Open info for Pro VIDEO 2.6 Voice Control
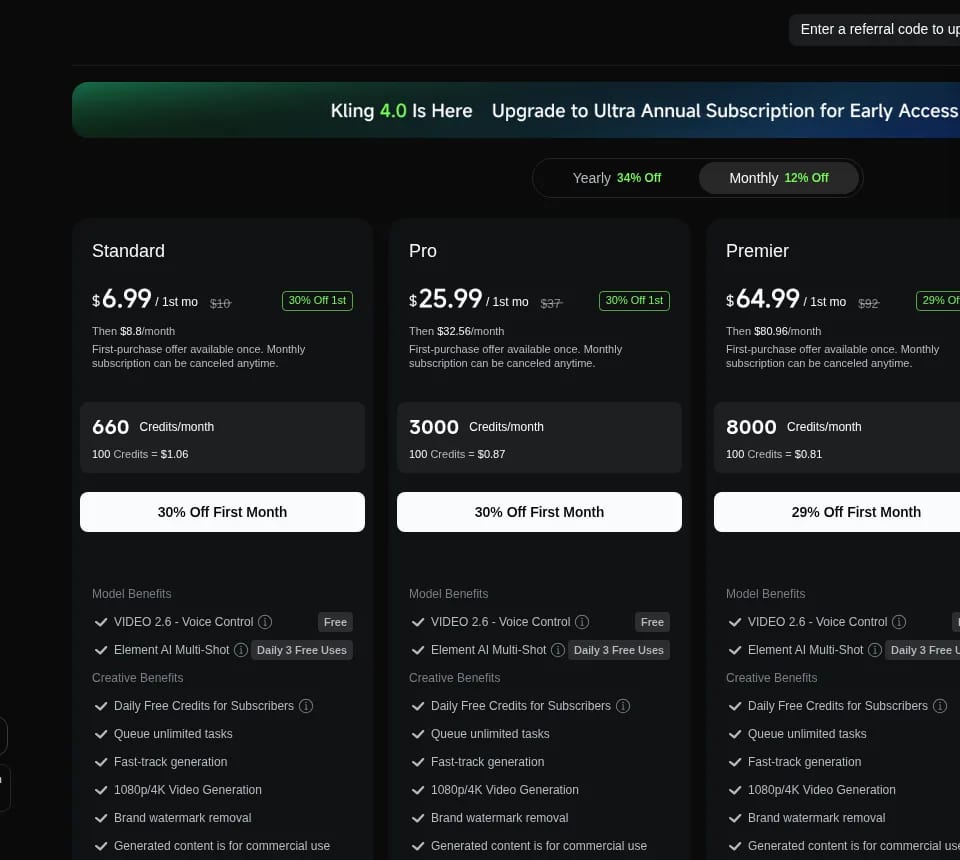Viewport: 960px width, 860px height. point(582,622)
